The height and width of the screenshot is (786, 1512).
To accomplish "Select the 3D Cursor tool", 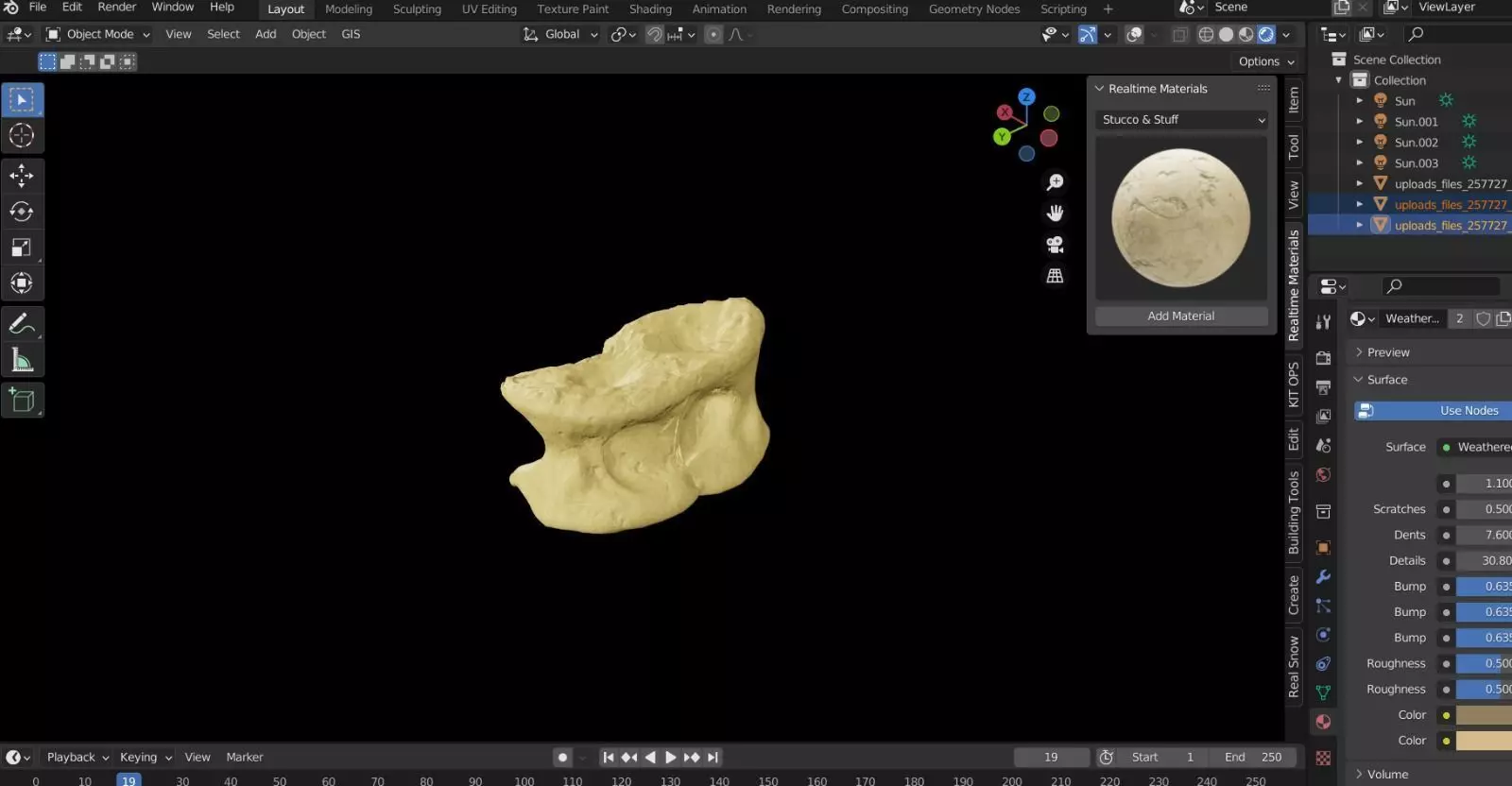I will click(x=22, y=135).
